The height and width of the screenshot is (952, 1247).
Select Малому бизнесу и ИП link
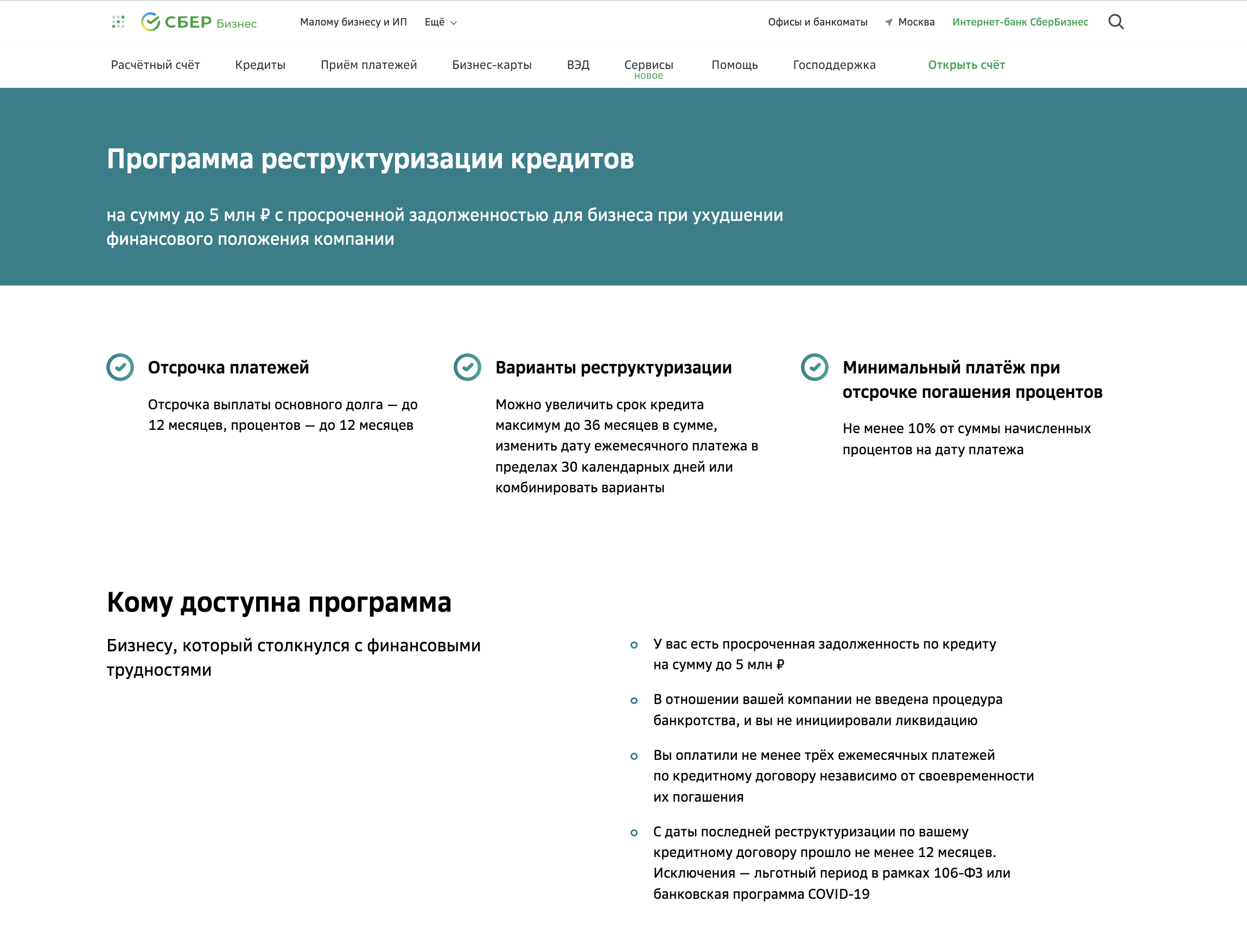(x=354, y=22)
